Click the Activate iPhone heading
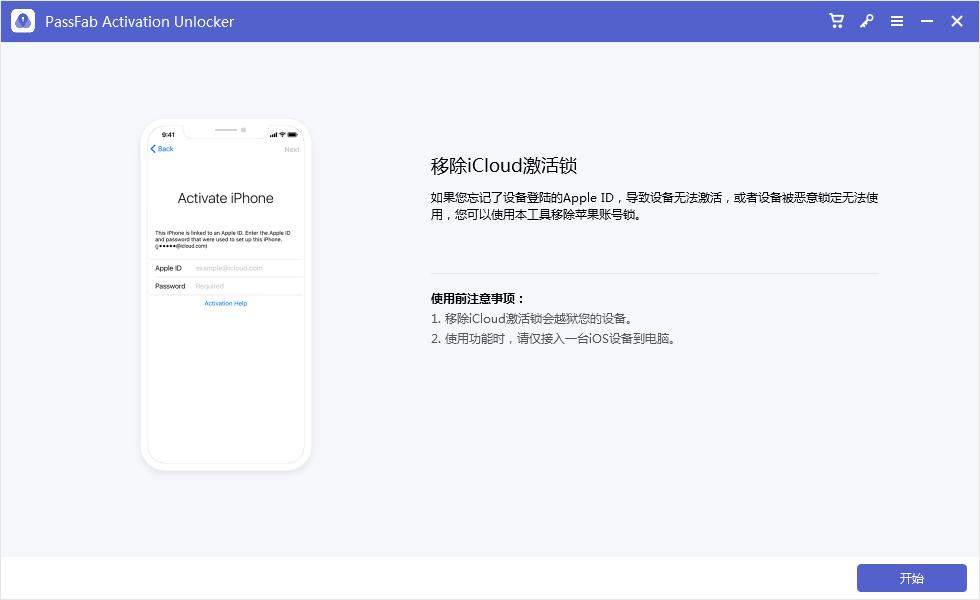The height and width of the screenshot is (600, 980). point(225,198)
